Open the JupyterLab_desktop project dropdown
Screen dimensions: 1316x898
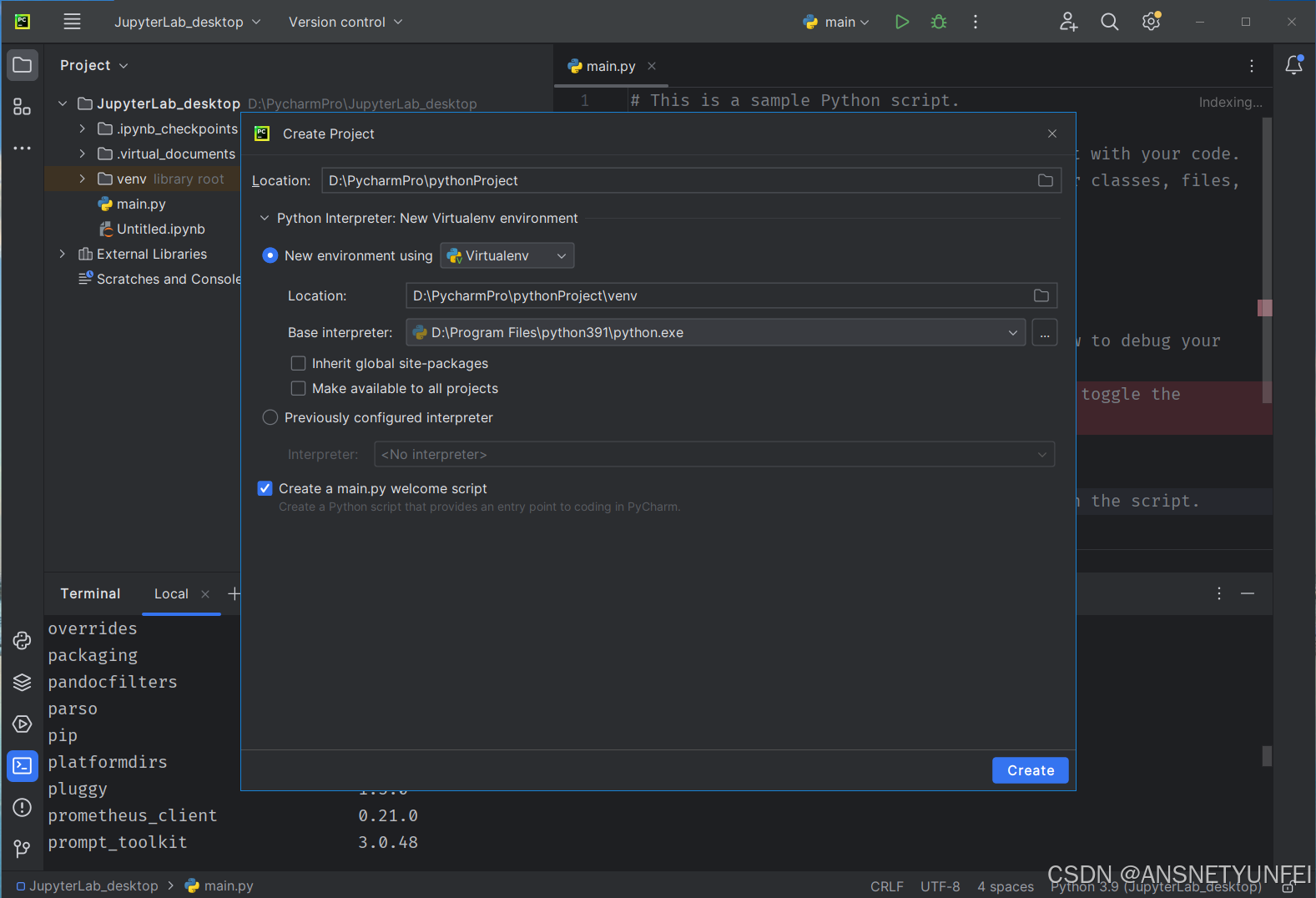click(188, 22)
